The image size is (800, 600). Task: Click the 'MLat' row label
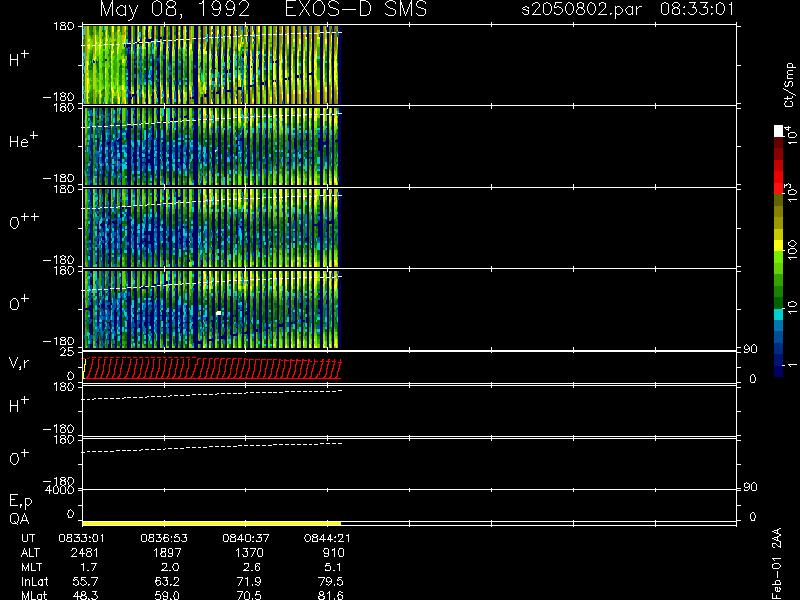click(34, 595)
